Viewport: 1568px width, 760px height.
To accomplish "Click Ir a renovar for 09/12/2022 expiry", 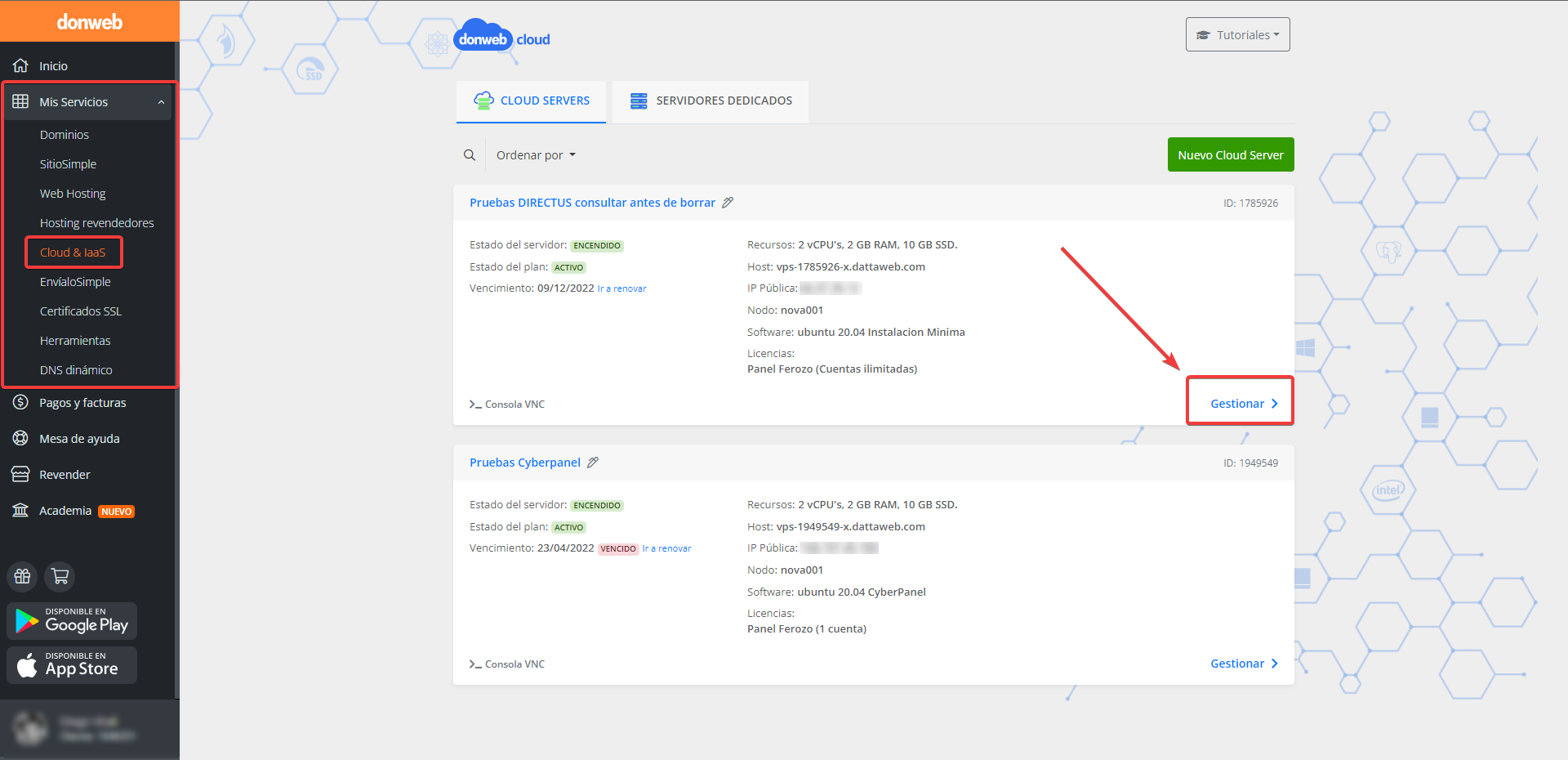I will point(621,288).
